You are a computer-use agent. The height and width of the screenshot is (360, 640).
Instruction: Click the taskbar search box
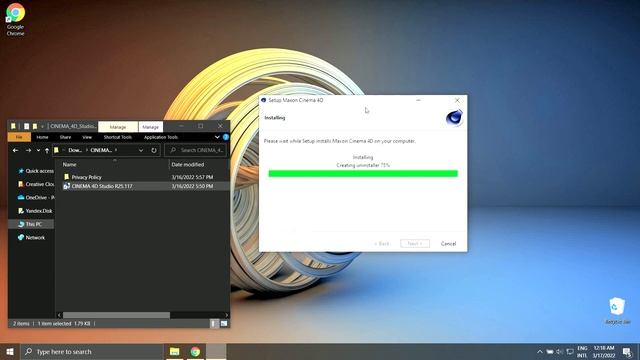point(92,351)
